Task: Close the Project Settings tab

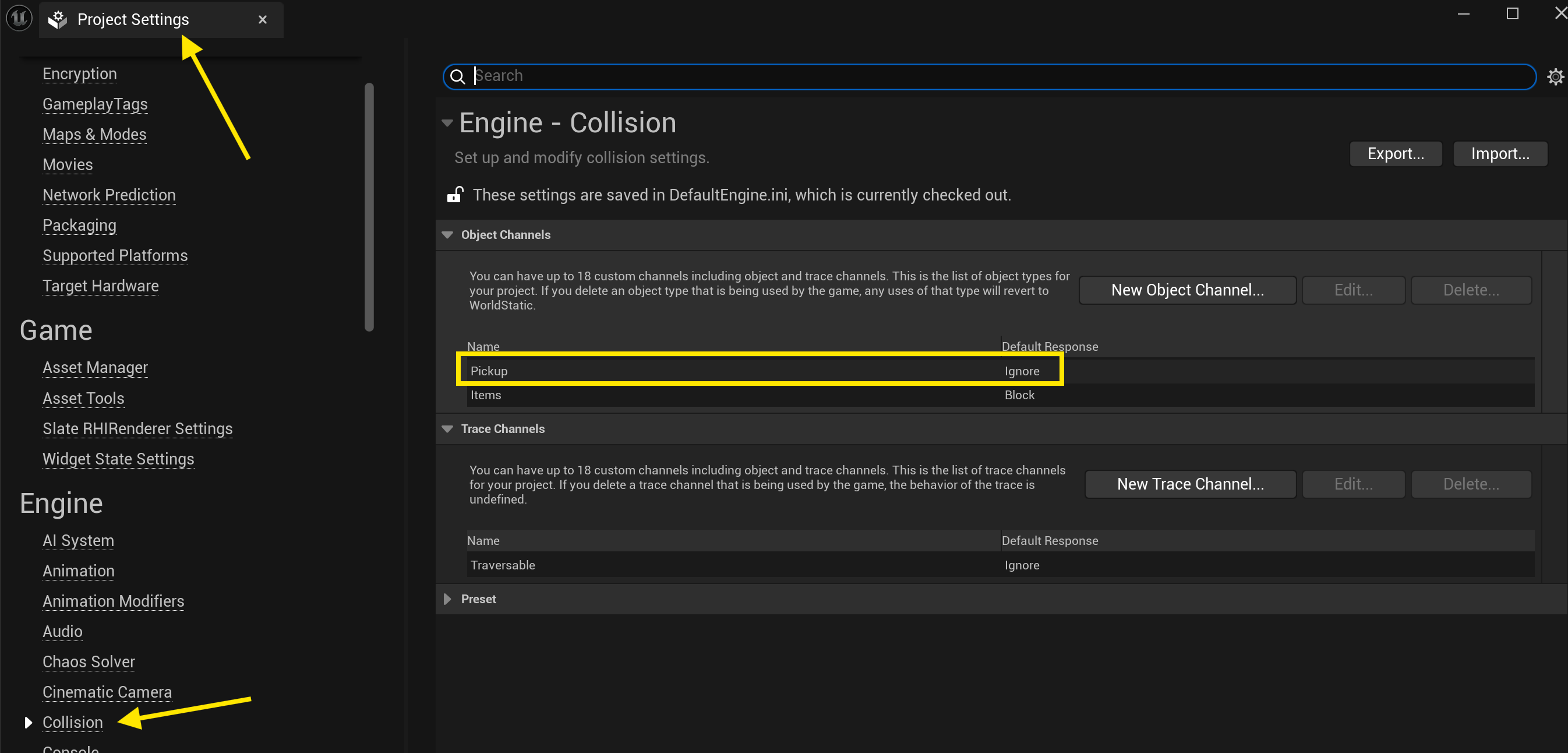Action: coord(262,19)
